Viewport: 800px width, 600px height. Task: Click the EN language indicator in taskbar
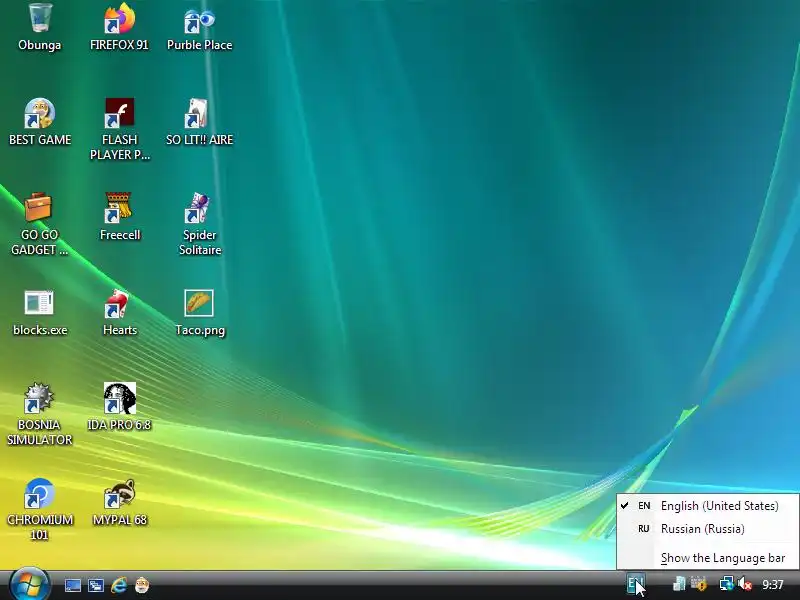pyautogui.click(x=635, y=584)
